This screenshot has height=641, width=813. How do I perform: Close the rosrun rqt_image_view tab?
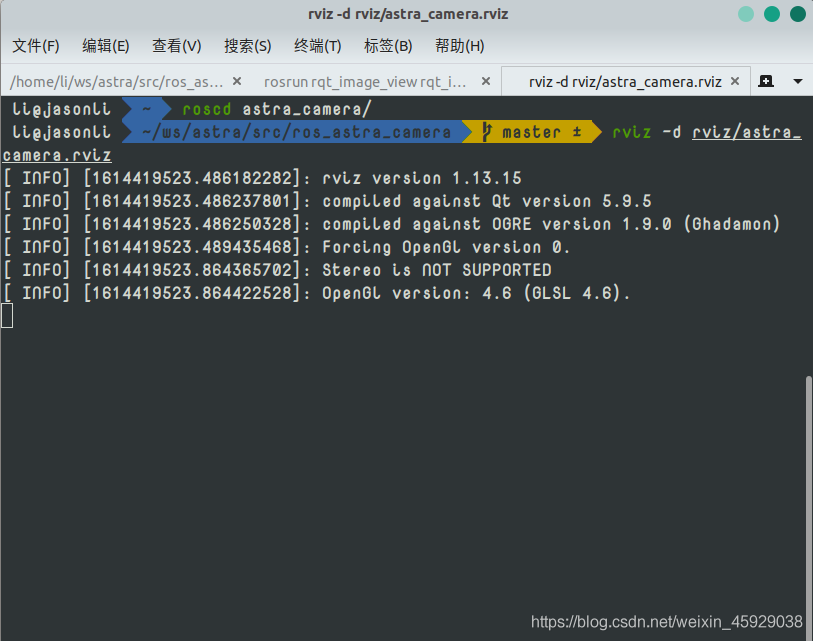tap(486, 81)
